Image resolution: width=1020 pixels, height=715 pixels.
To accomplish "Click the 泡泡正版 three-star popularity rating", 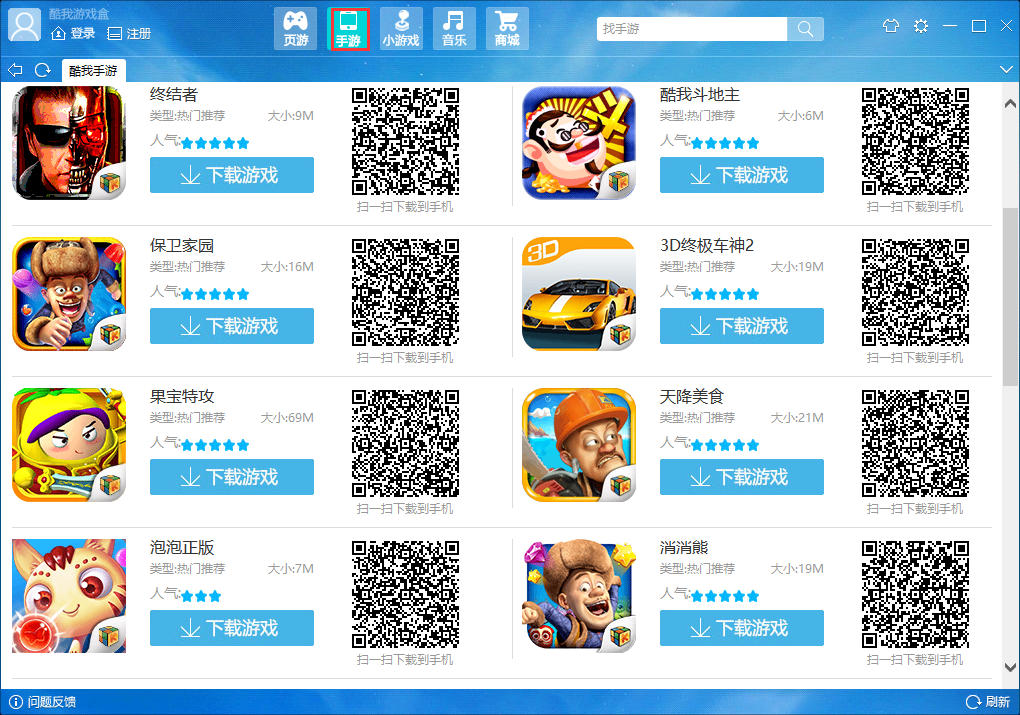I will coord(201,596).
